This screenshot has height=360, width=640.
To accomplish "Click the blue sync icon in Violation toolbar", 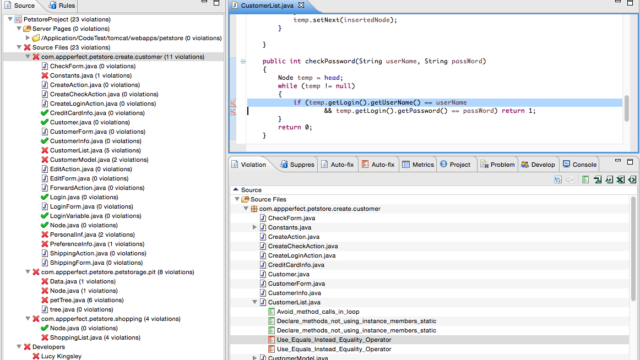I will coord(558,180).
